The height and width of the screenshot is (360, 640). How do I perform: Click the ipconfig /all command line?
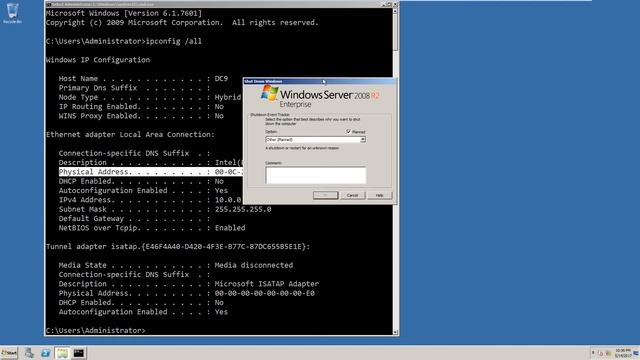click(x=124, y=41)
